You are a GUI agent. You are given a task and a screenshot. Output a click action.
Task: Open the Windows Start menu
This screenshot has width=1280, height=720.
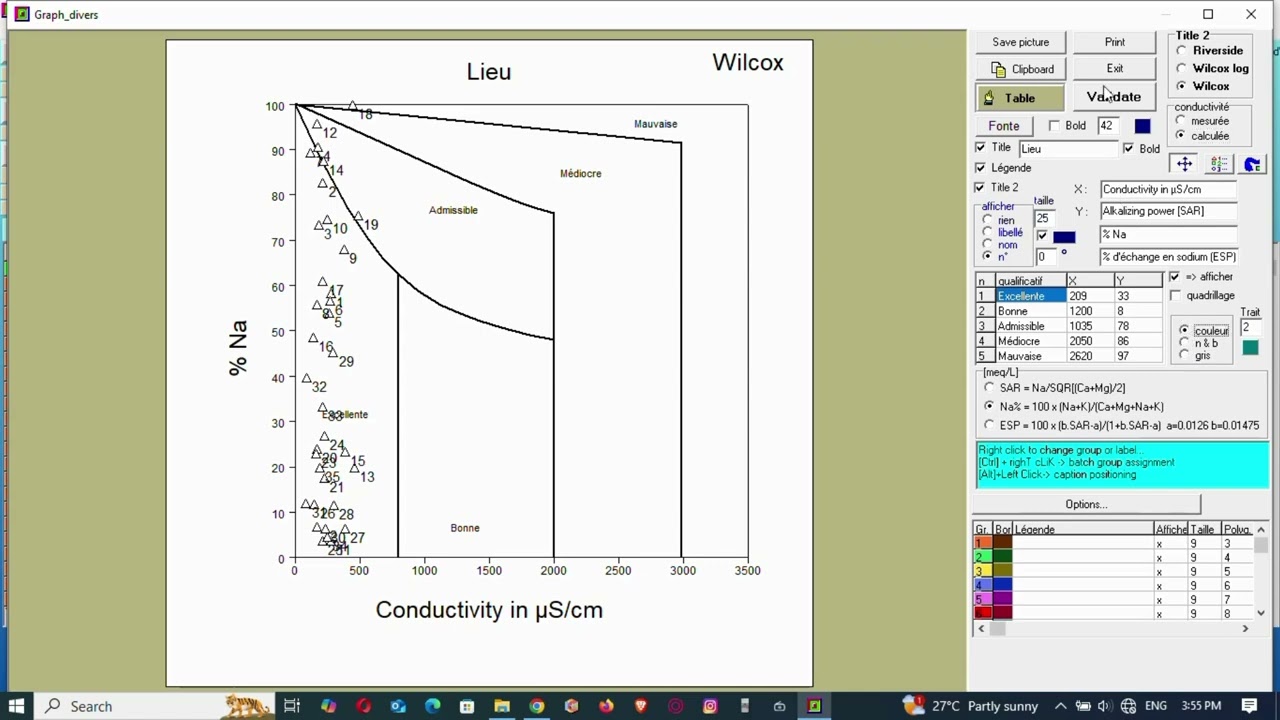(17, 706)
